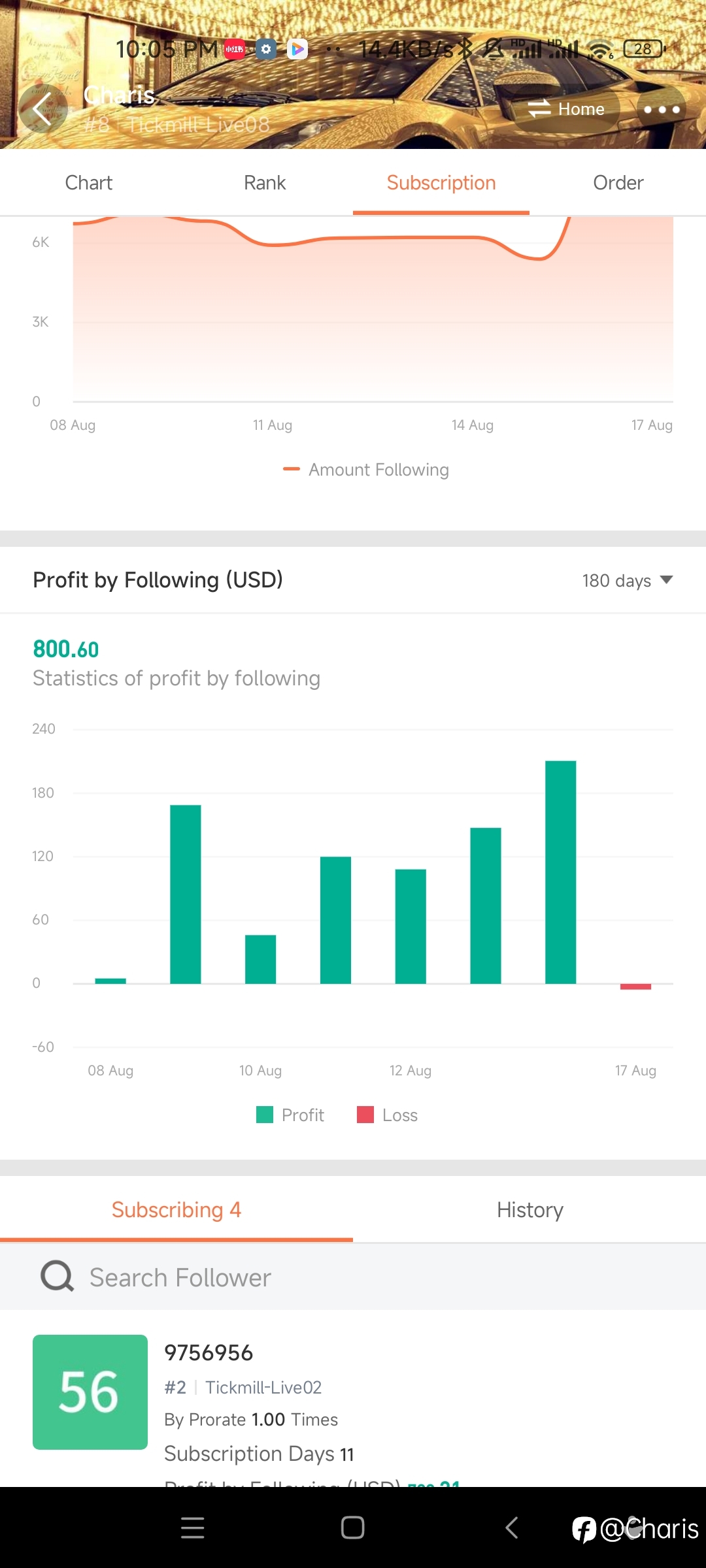Switch to the Chart tab
The image size is (706, 1568).
(88, 183)
